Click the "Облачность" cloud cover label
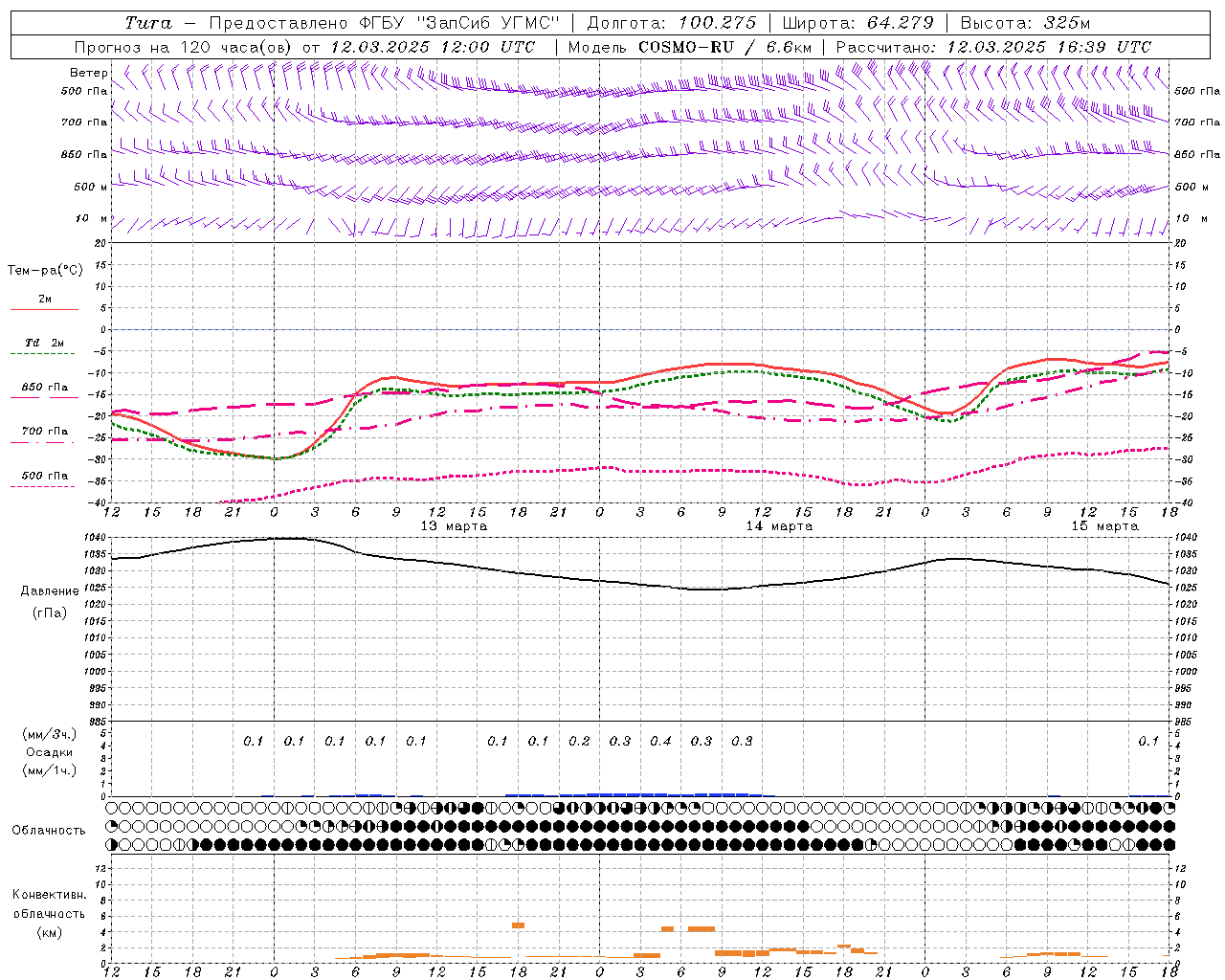1225x980 pixels. point(49,830)
